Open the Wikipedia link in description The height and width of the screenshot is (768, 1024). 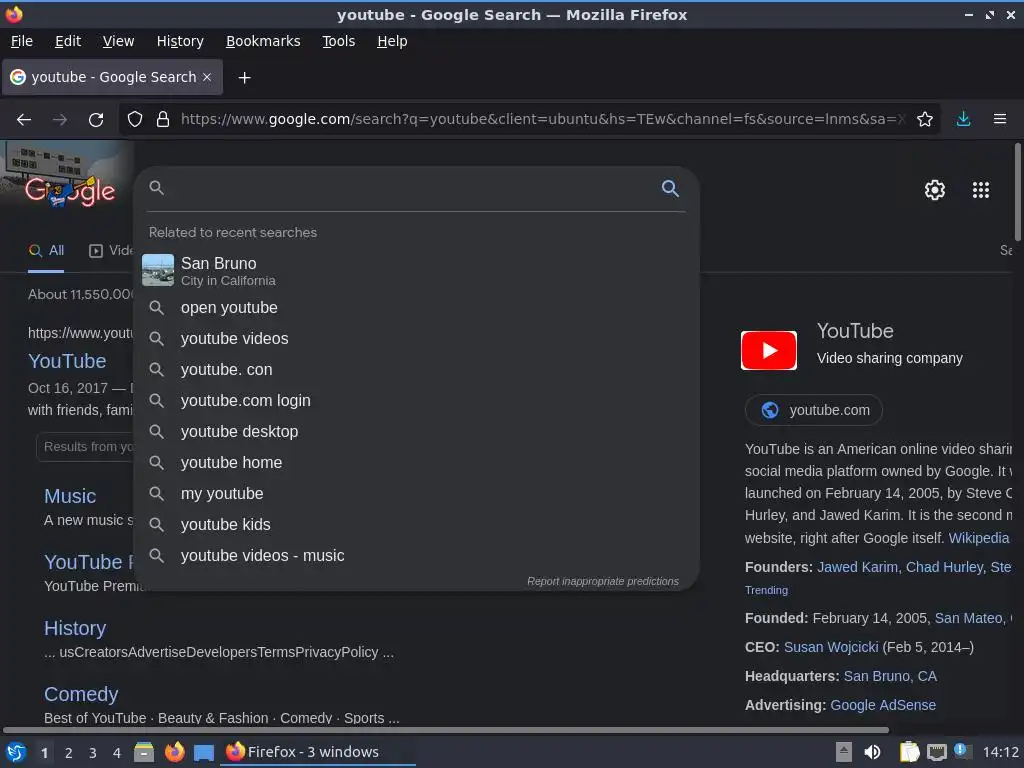(x=979, y=538)
